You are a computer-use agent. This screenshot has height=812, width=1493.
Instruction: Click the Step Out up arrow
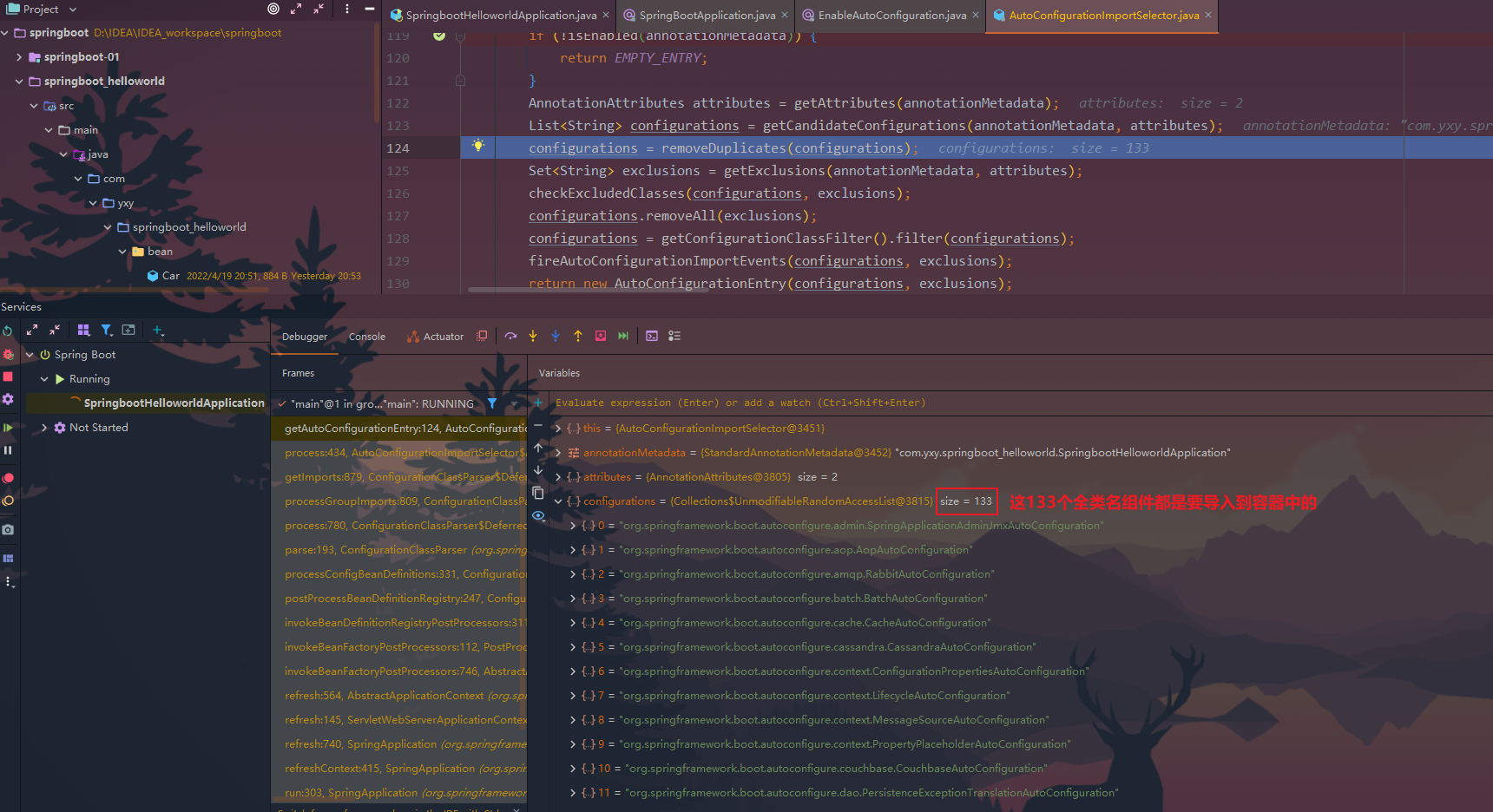pos(578,336)
